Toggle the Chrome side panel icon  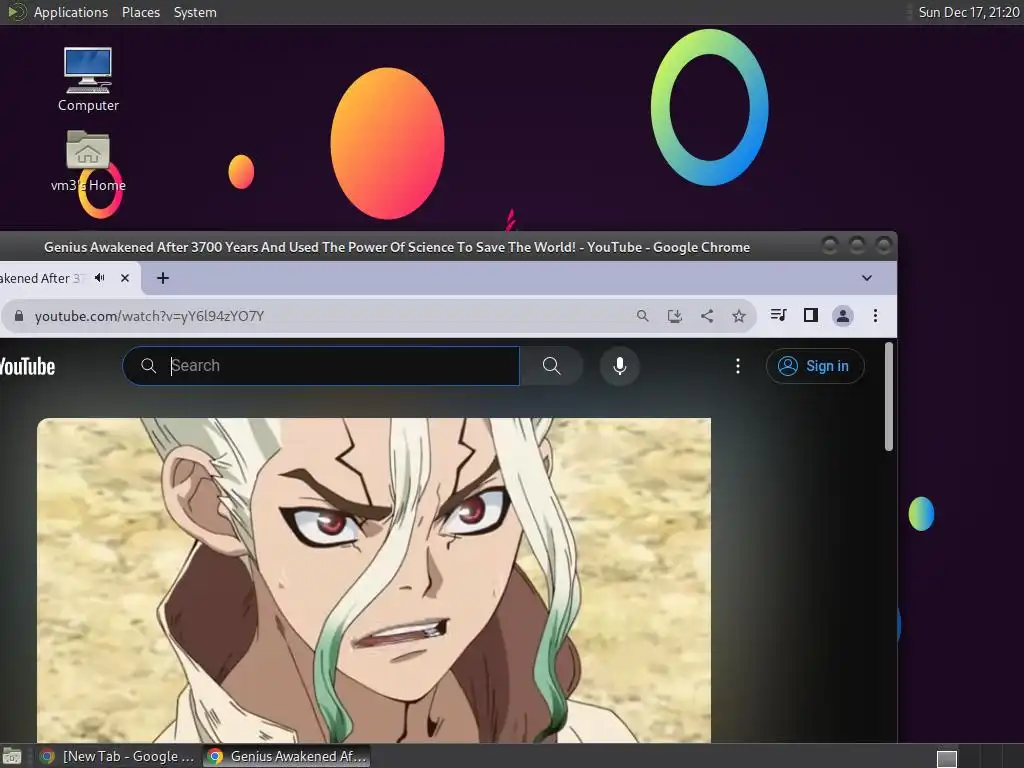[x=810, y=315]
